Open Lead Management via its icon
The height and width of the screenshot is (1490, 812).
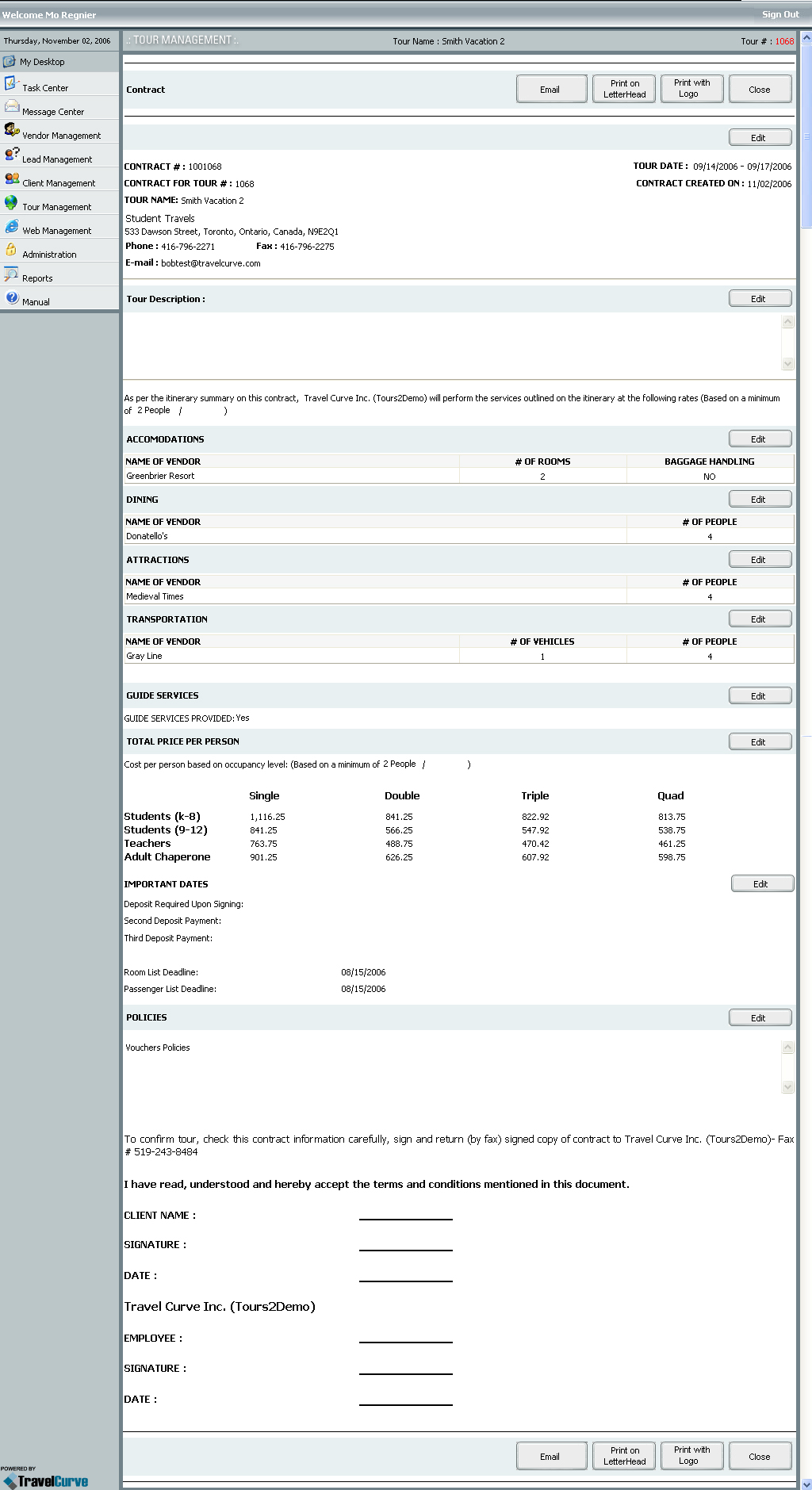pyautogui.click(x=11, y=155)
